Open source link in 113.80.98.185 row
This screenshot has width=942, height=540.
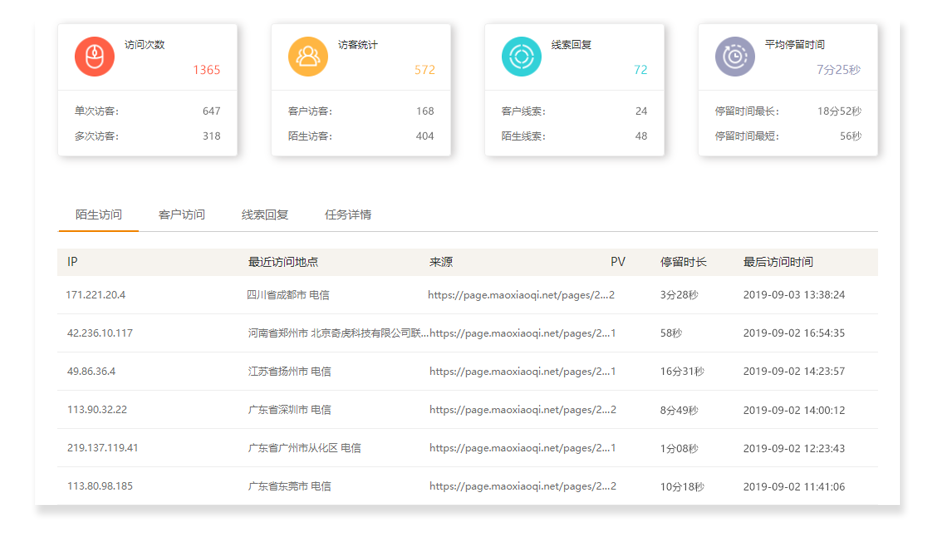coord(519,486)
